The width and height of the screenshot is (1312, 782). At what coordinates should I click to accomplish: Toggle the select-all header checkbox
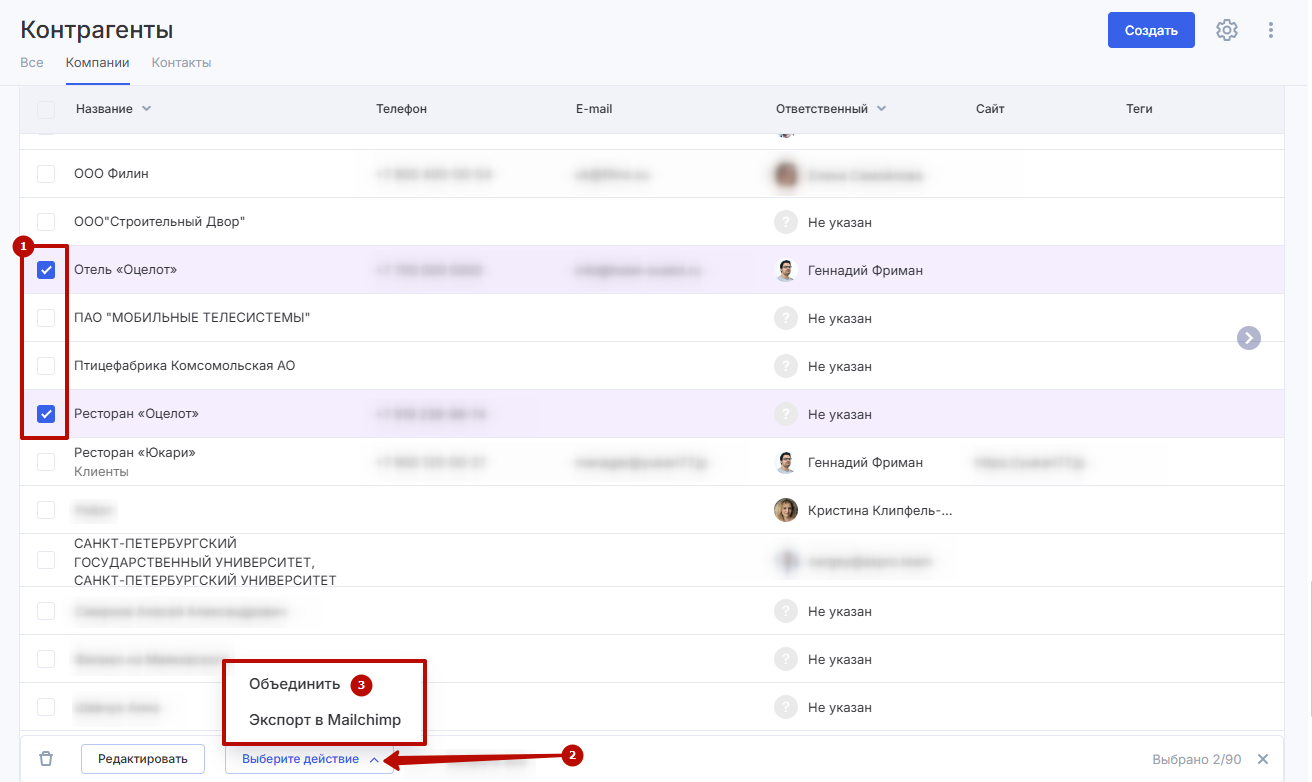pyautogui.click(x=46, y=109)
